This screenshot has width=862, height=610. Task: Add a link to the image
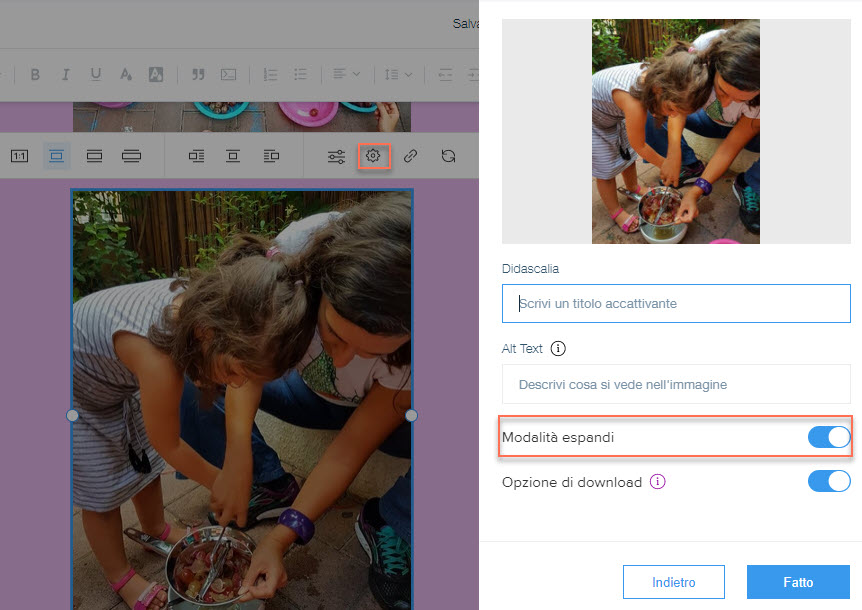pos(411,156)
